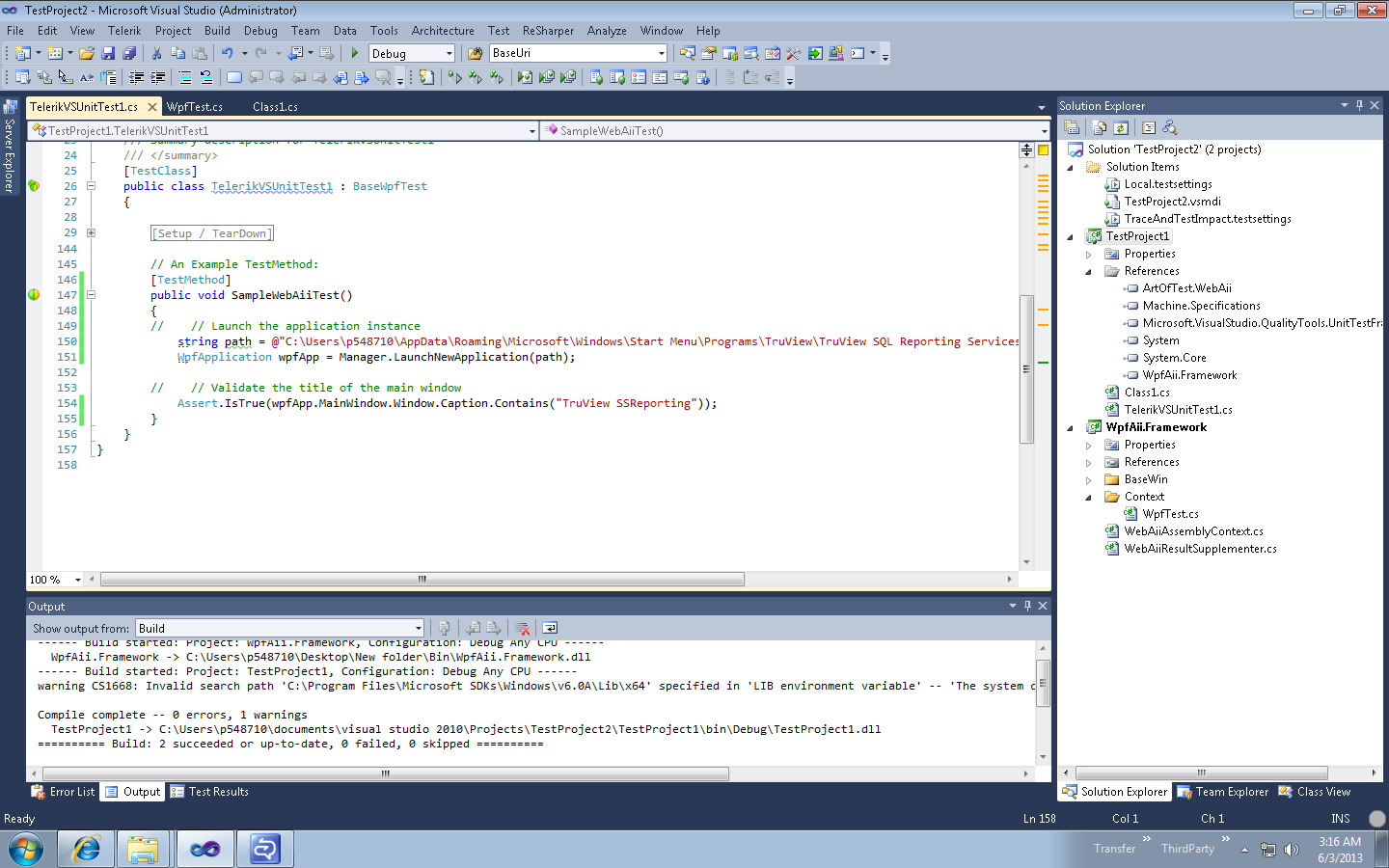This screenshot has height=868, width=1389.
Task: Click the Open File folder icon
Action: pos(87,53)
